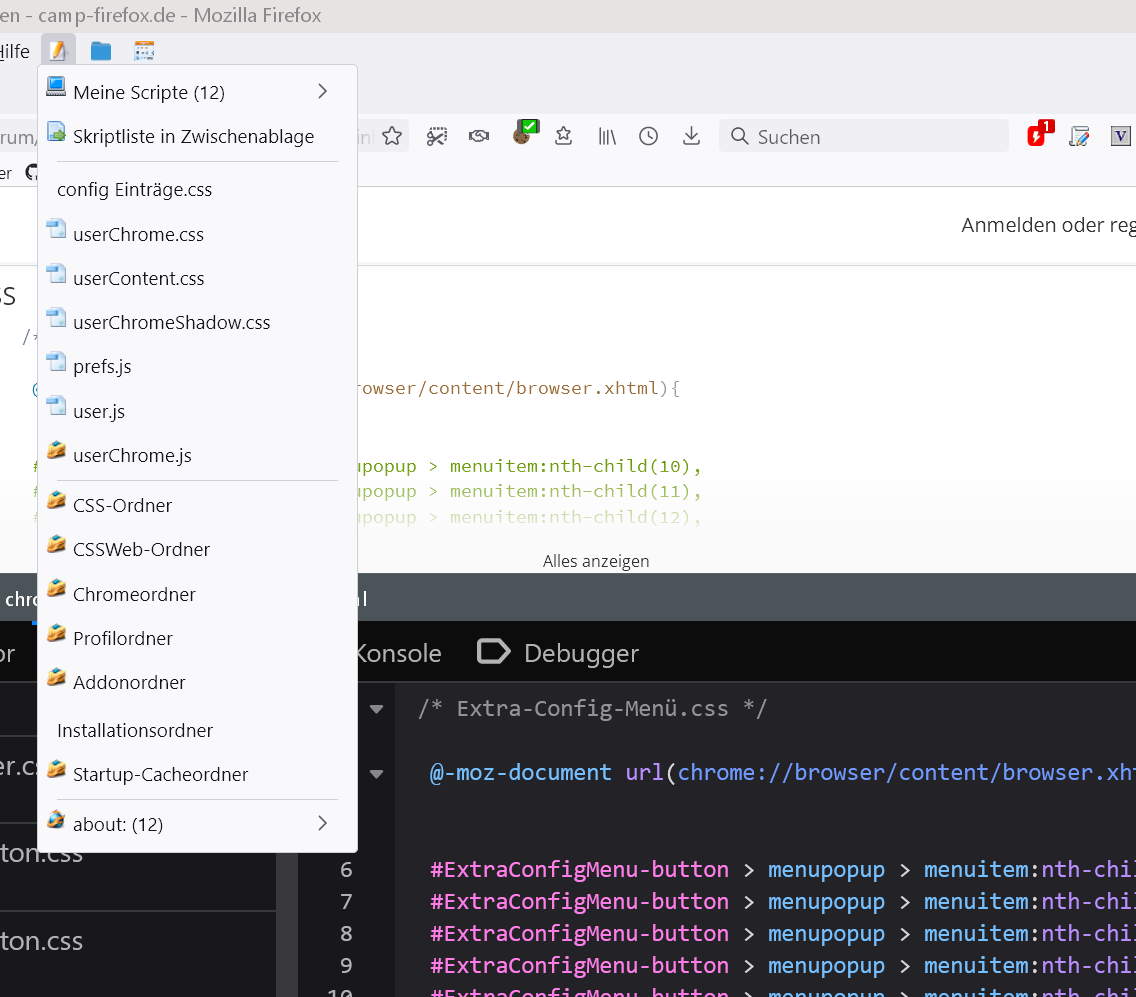The width and height of the screenshot is (1136, 997).
Task: Click the bookmark star in address bar
Action: point(392,136)
